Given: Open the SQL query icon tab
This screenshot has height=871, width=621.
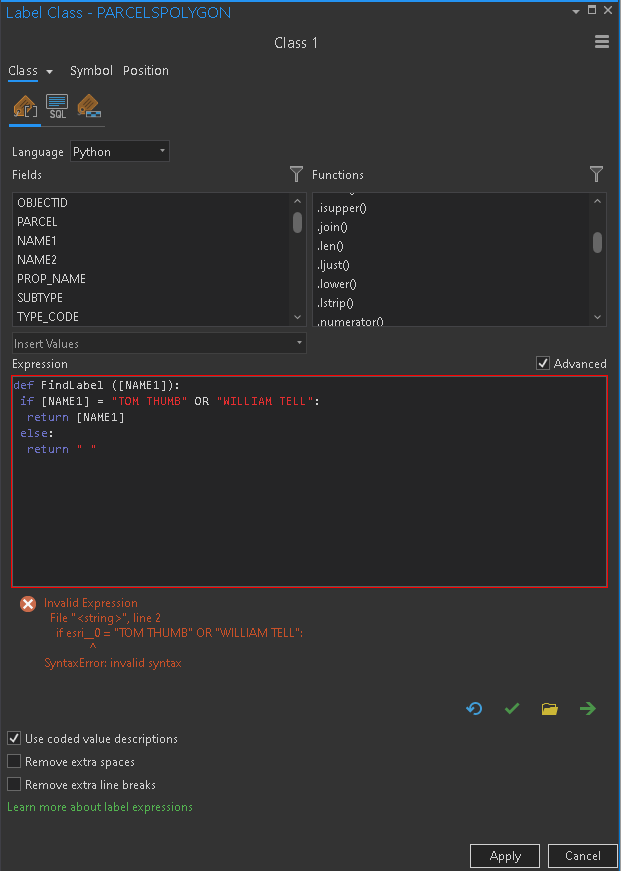Looking at the screenshot, I should pyautogui.click(x=57, y=107).
